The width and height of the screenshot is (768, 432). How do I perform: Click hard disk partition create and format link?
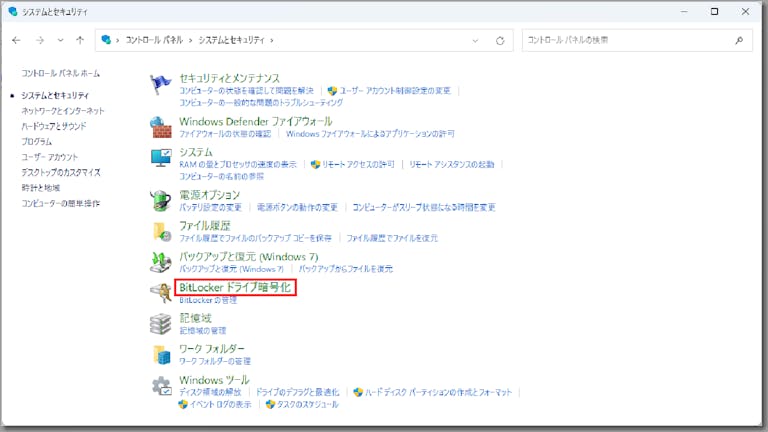point(438,392)
